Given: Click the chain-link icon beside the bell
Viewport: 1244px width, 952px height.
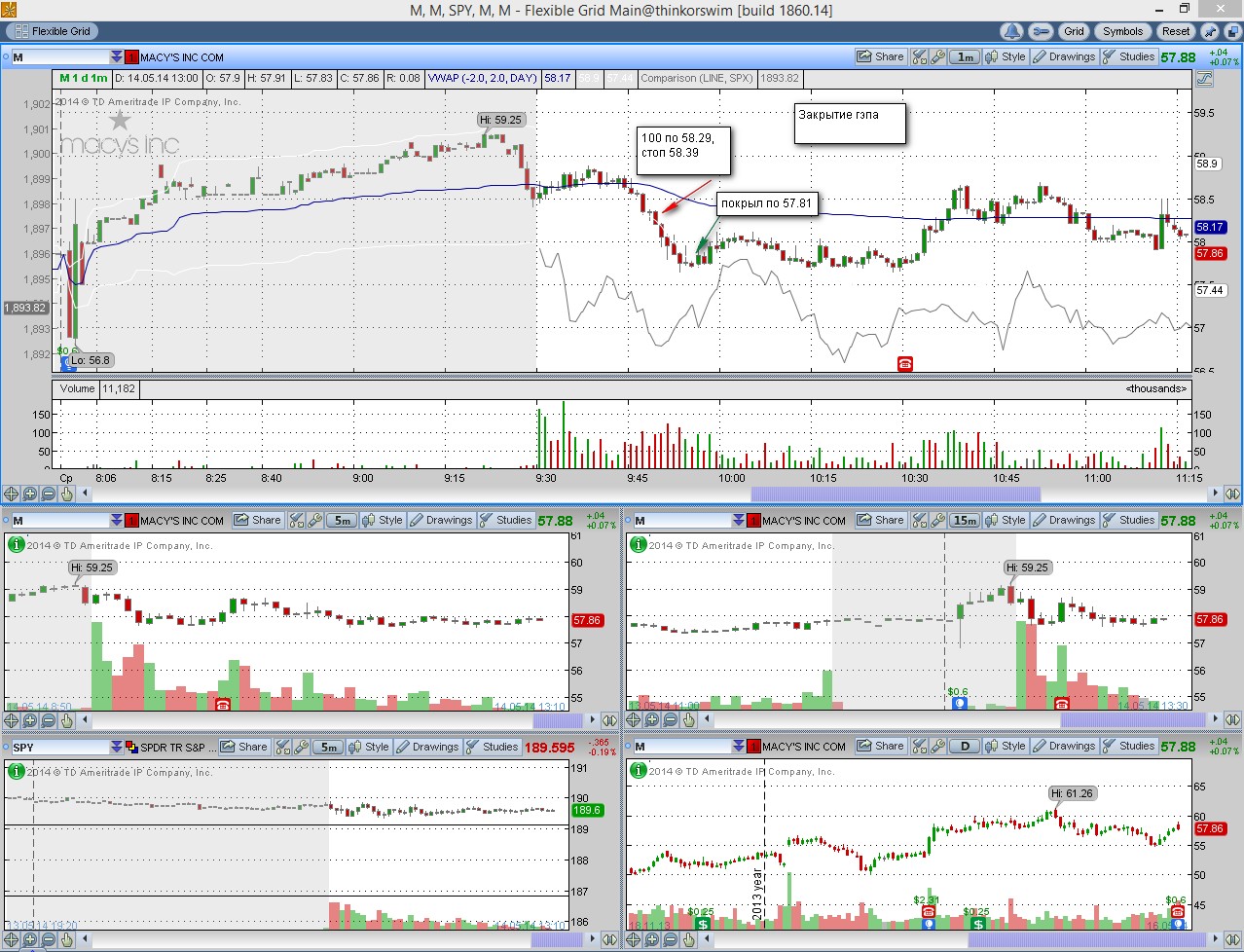Looking at the screenshot, I should 1041,31.
